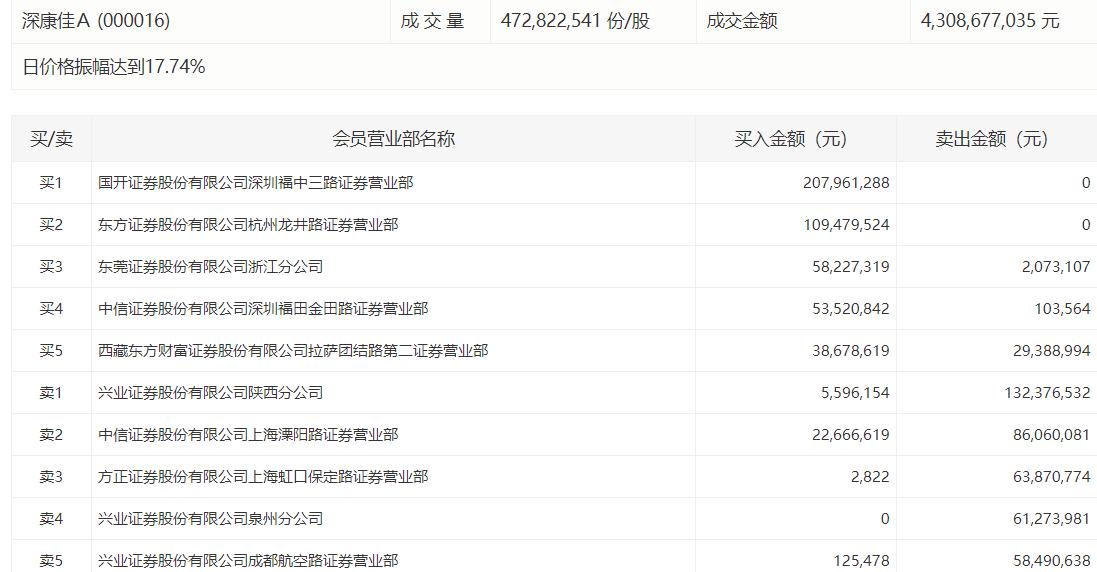Viewport: 1097px width, 572px height.
Task: Click buy amount 22,666,619
Action: (x=851, y=435)
